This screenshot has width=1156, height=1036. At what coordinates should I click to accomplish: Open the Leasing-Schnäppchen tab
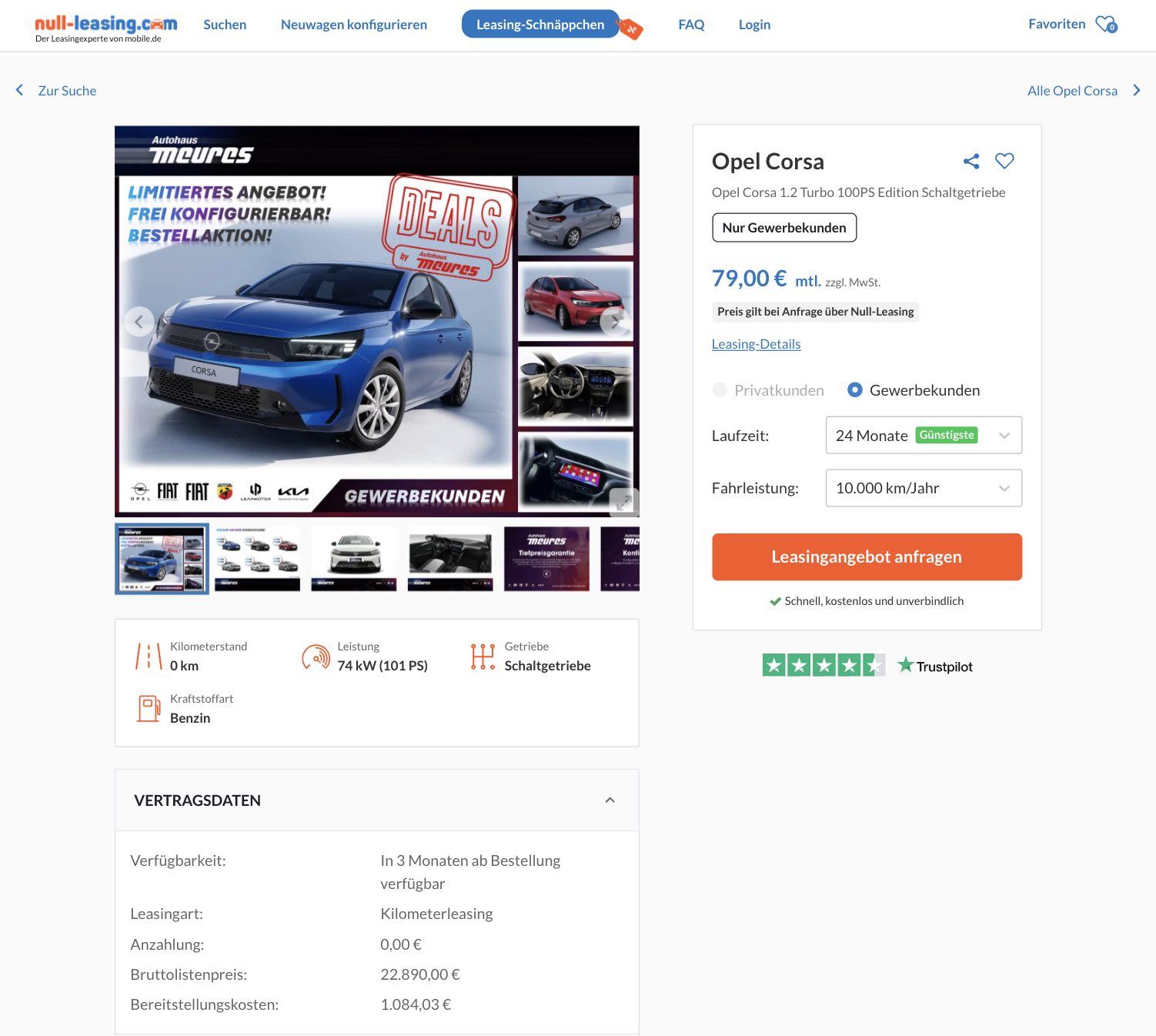(540, 25)
